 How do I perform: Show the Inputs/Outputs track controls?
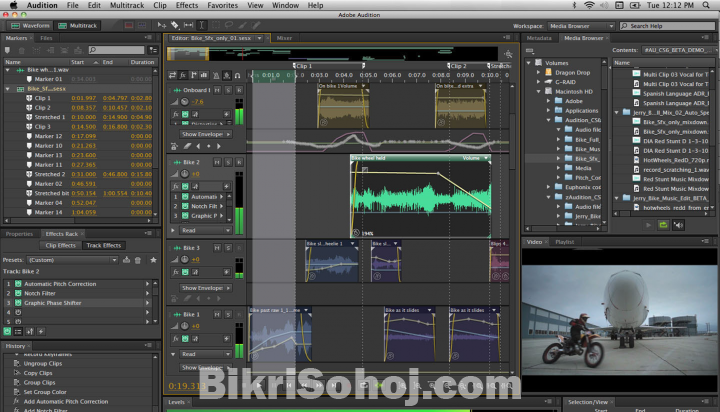[173, 75]
